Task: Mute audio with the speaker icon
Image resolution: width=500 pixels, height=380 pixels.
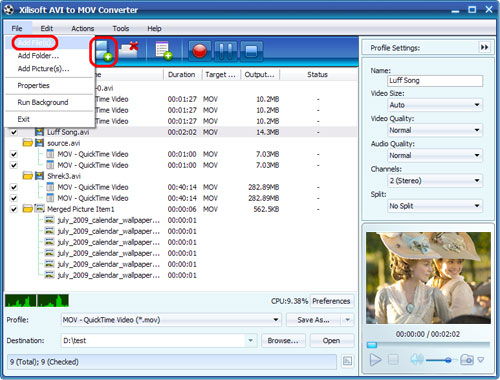Action: pos(417,360)
